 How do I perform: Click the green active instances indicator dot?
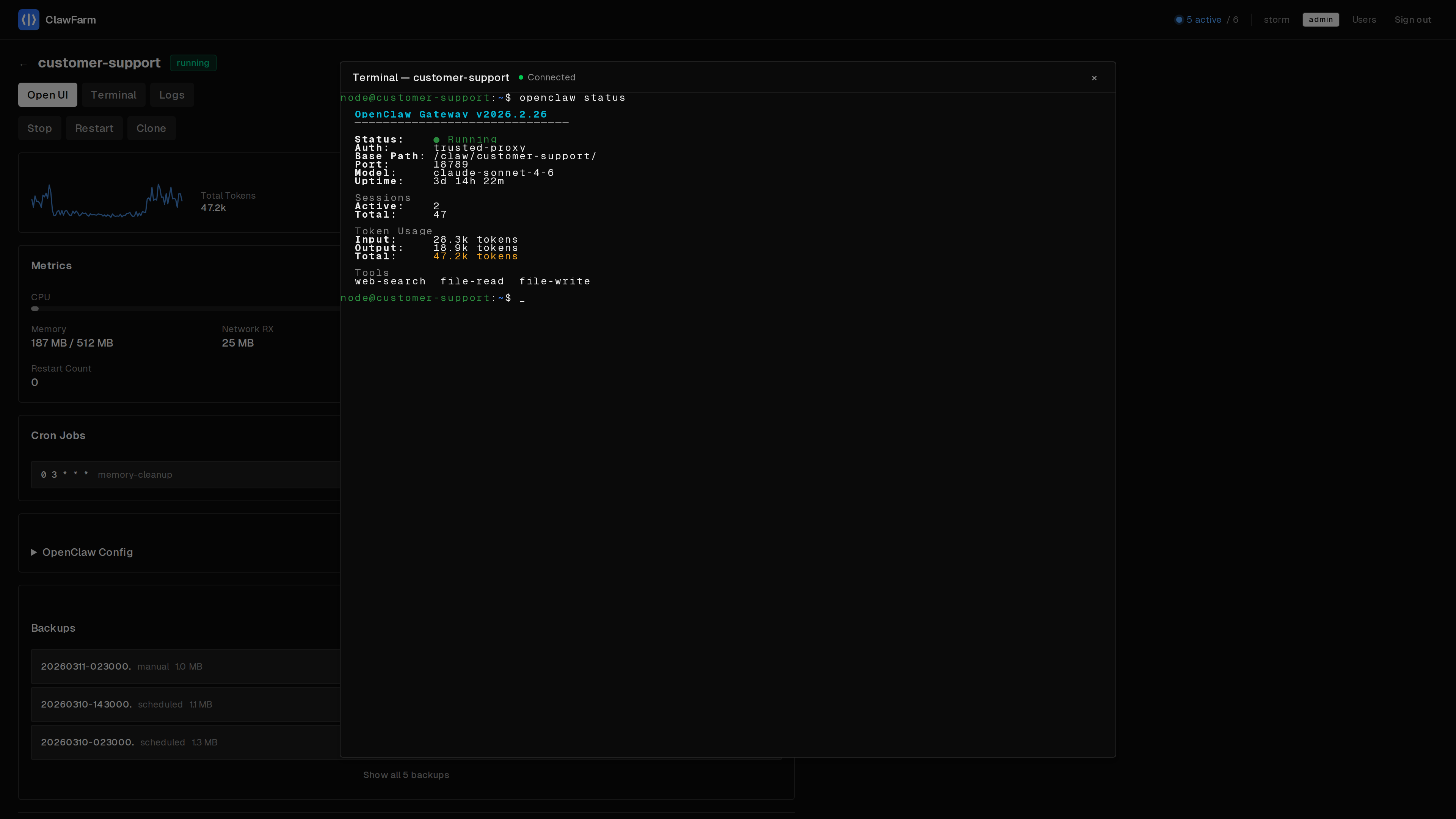point(1180,19)
